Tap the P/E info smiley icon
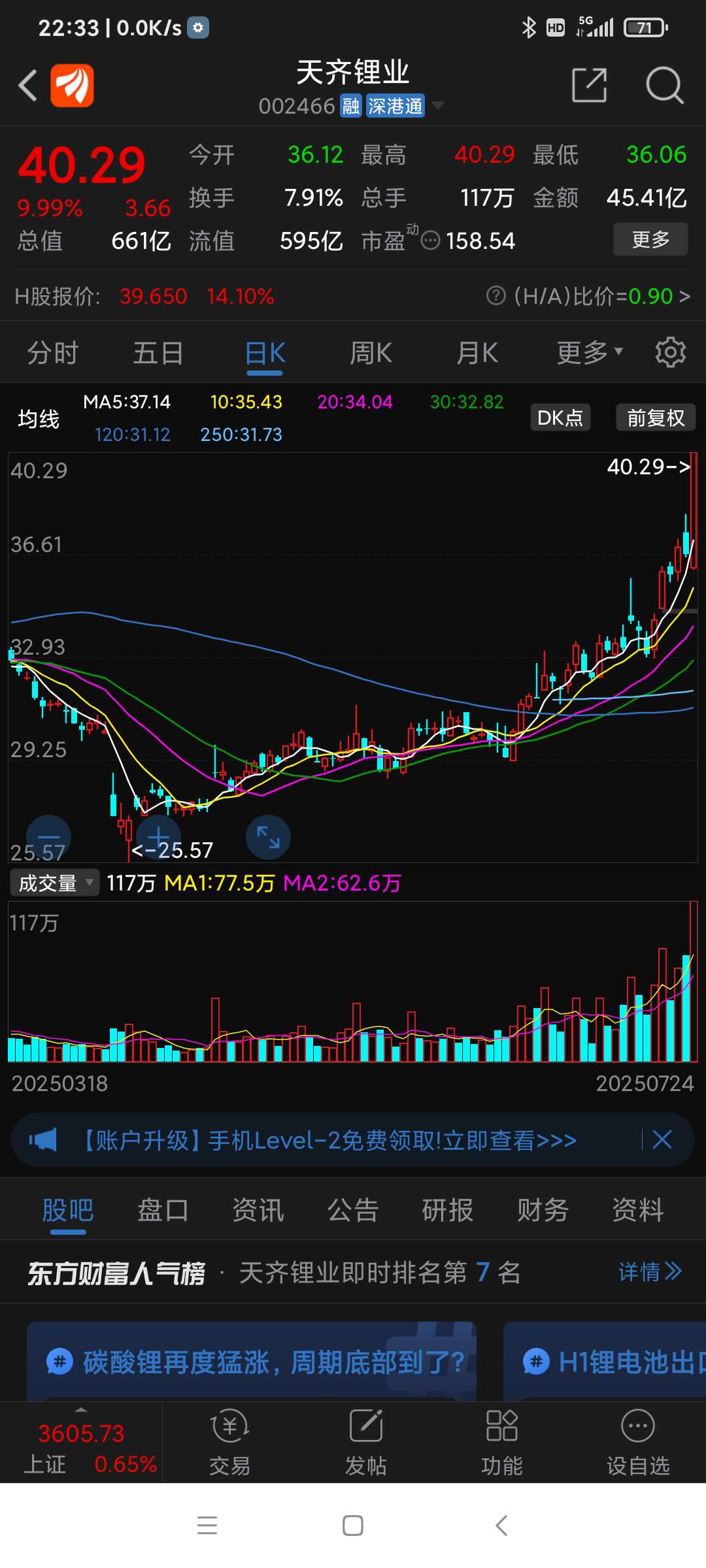The image size is (706, 1568). point(430,240)
